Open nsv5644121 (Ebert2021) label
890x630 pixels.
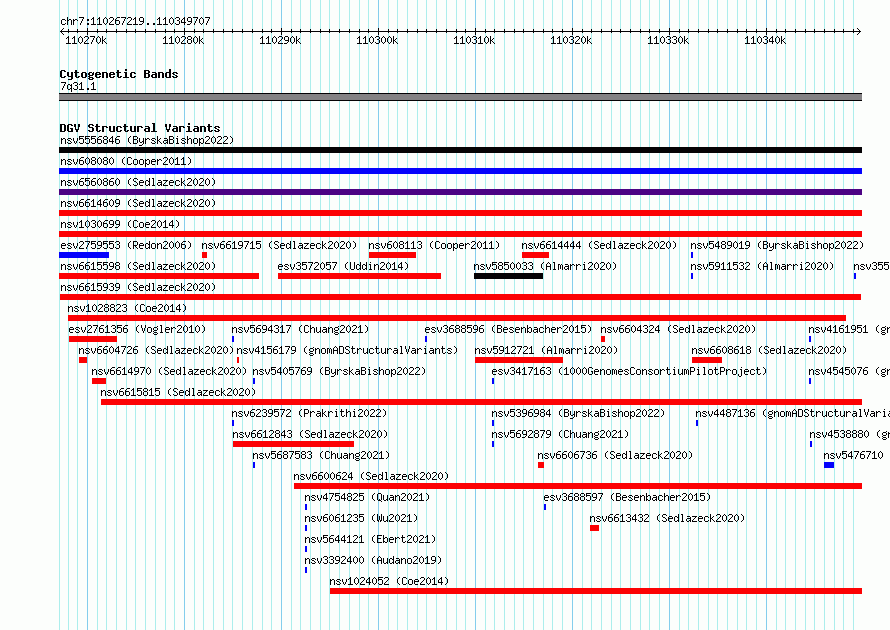(x=370, y=539)
